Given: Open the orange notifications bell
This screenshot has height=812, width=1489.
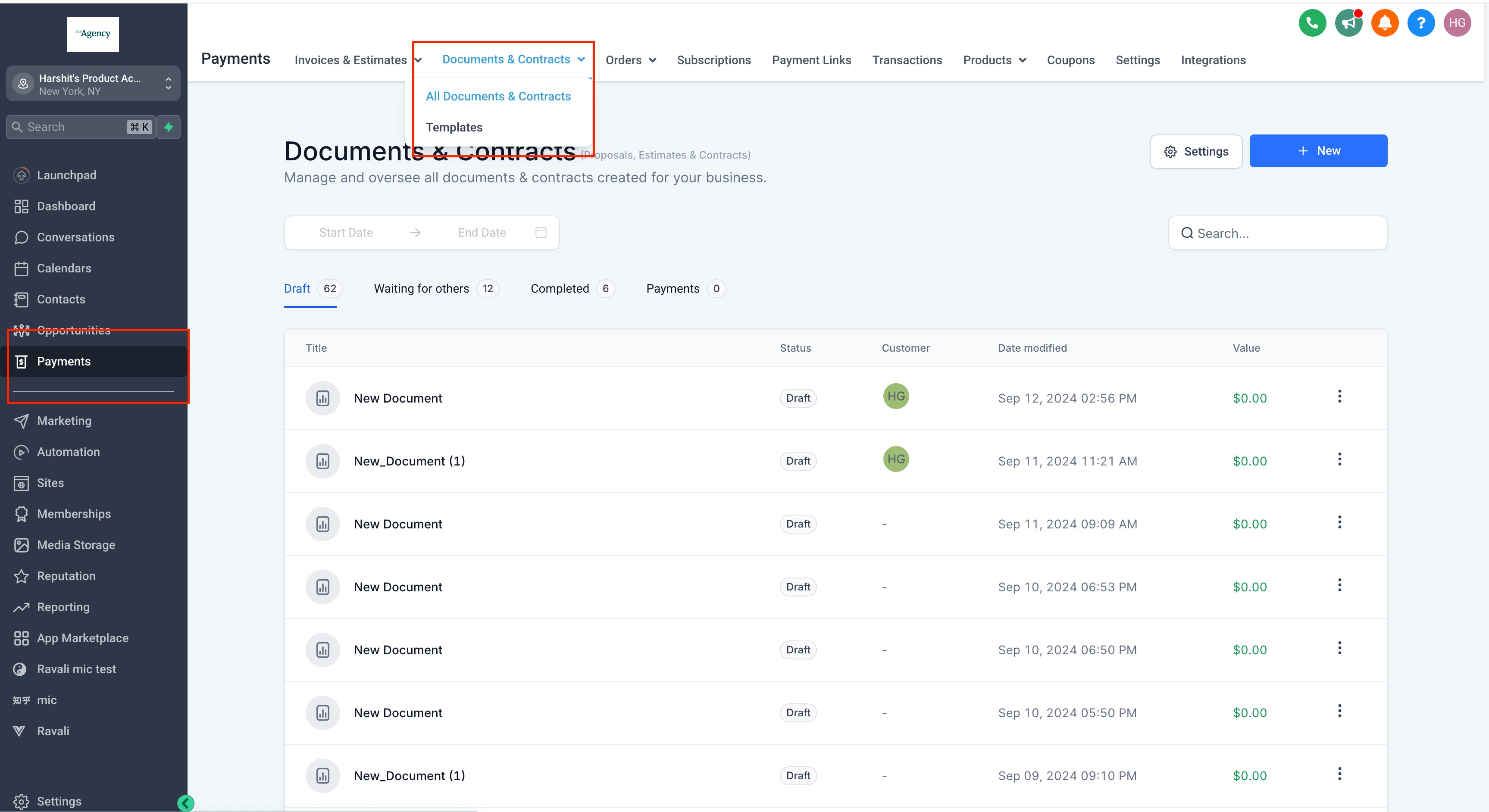Looking at the screenshot, I should (x=1384, y=23).
